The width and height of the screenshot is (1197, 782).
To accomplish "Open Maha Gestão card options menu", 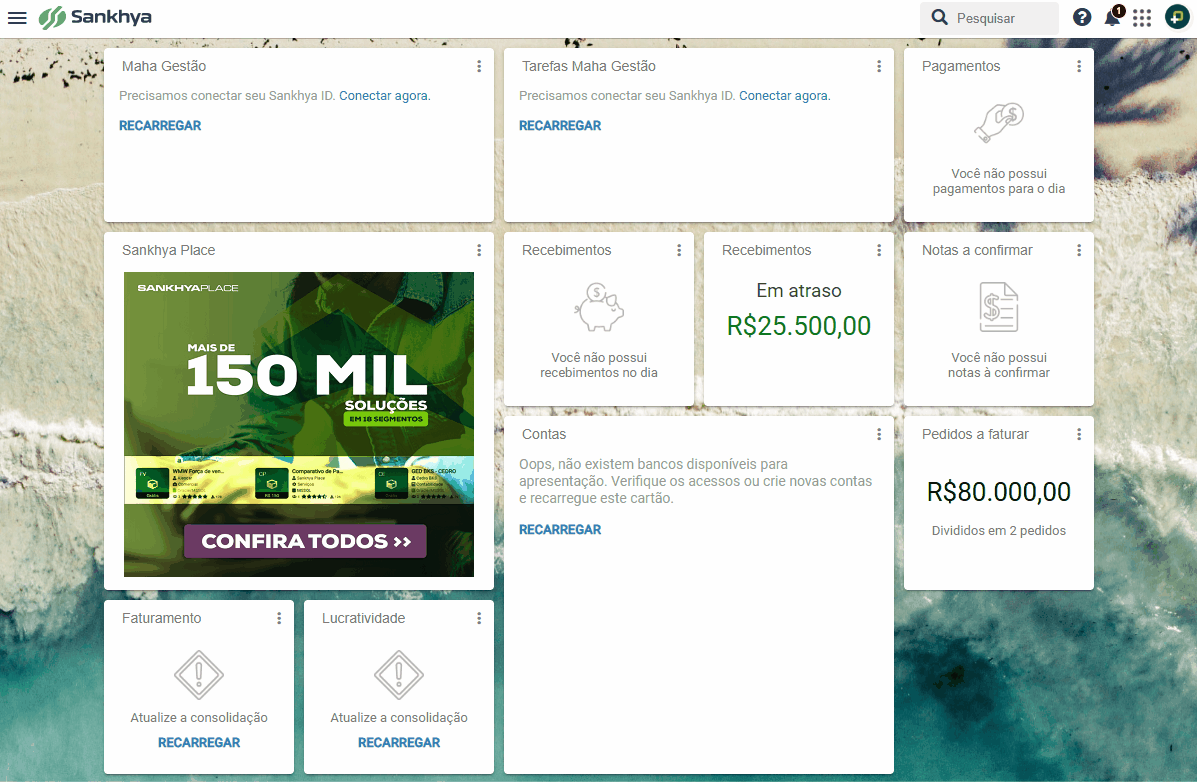I will click(479, 66).
